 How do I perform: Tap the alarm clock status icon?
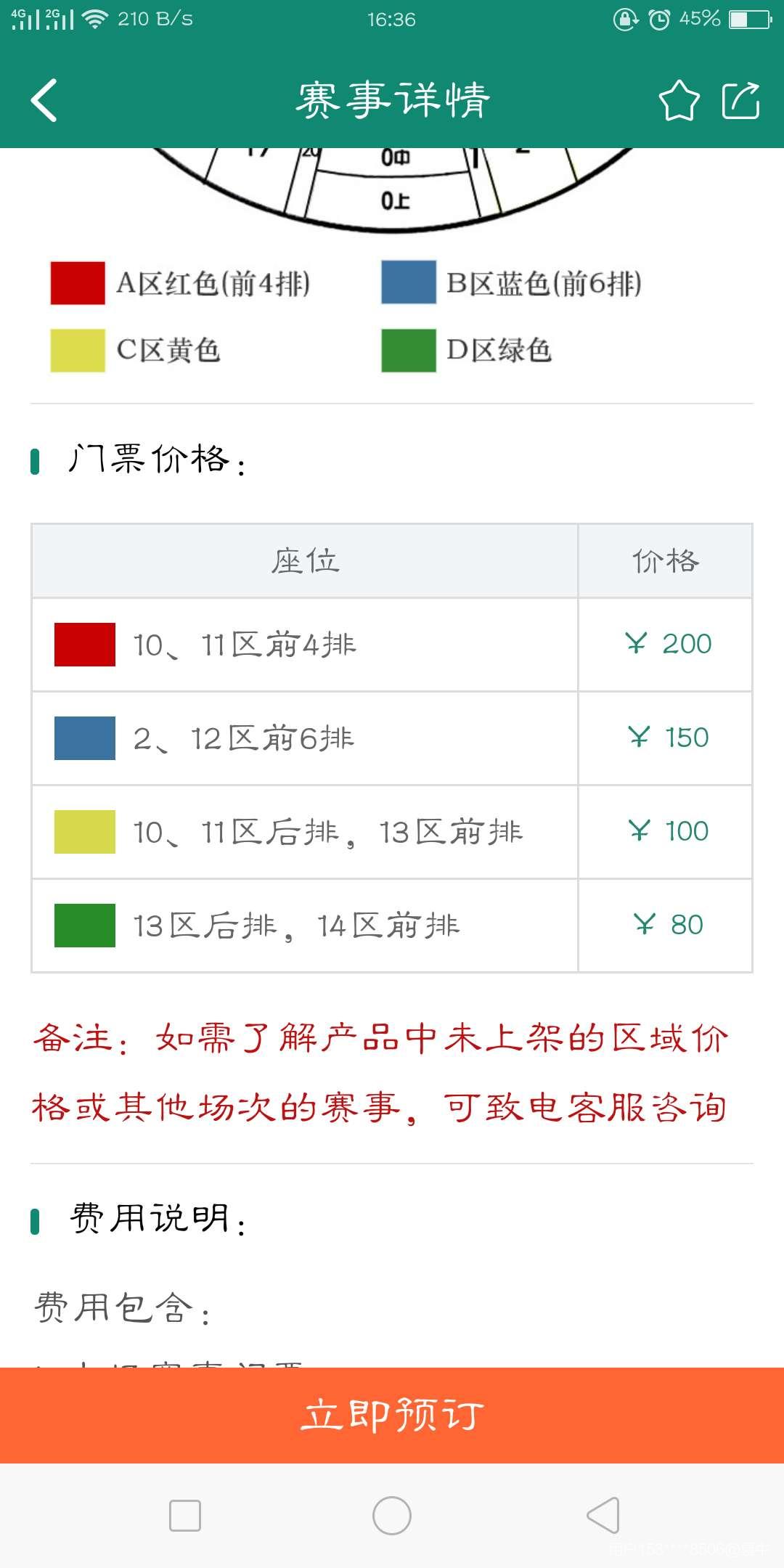click(x=659, y=20)
